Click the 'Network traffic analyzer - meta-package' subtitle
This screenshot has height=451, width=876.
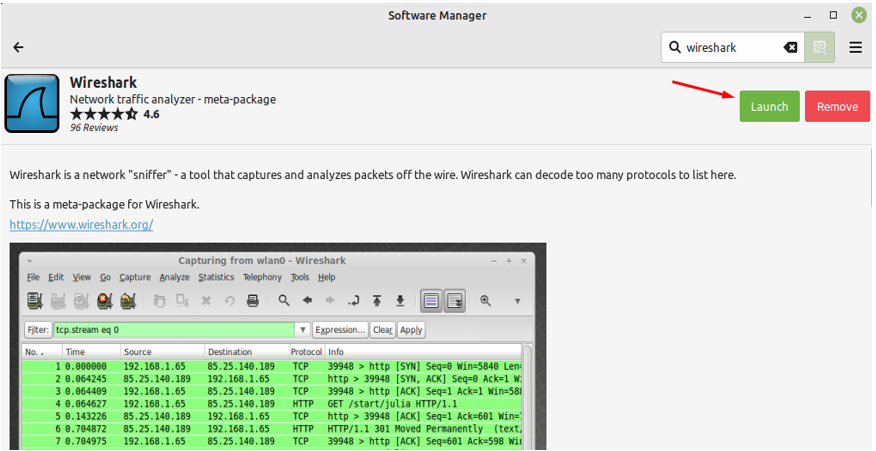pos(173,99)
